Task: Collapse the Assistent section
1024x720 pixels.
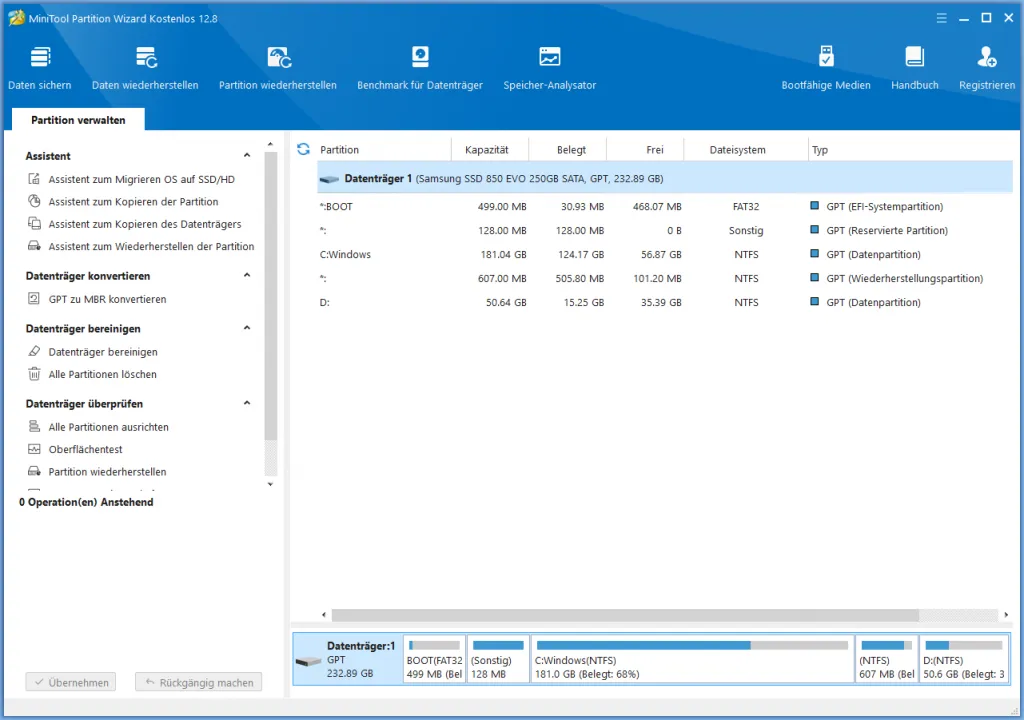Action: coord(246,155)
